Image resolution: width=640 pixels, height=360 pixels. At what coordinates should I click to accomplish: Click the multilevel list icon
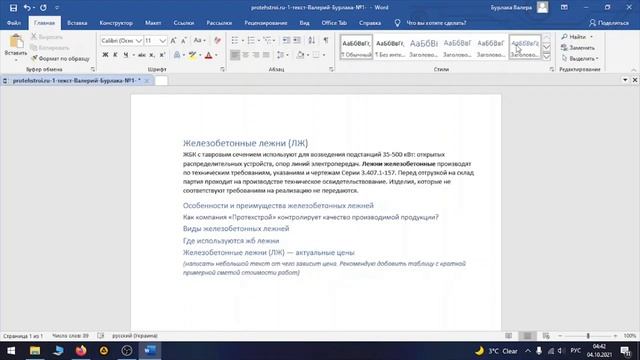point(267,40)
